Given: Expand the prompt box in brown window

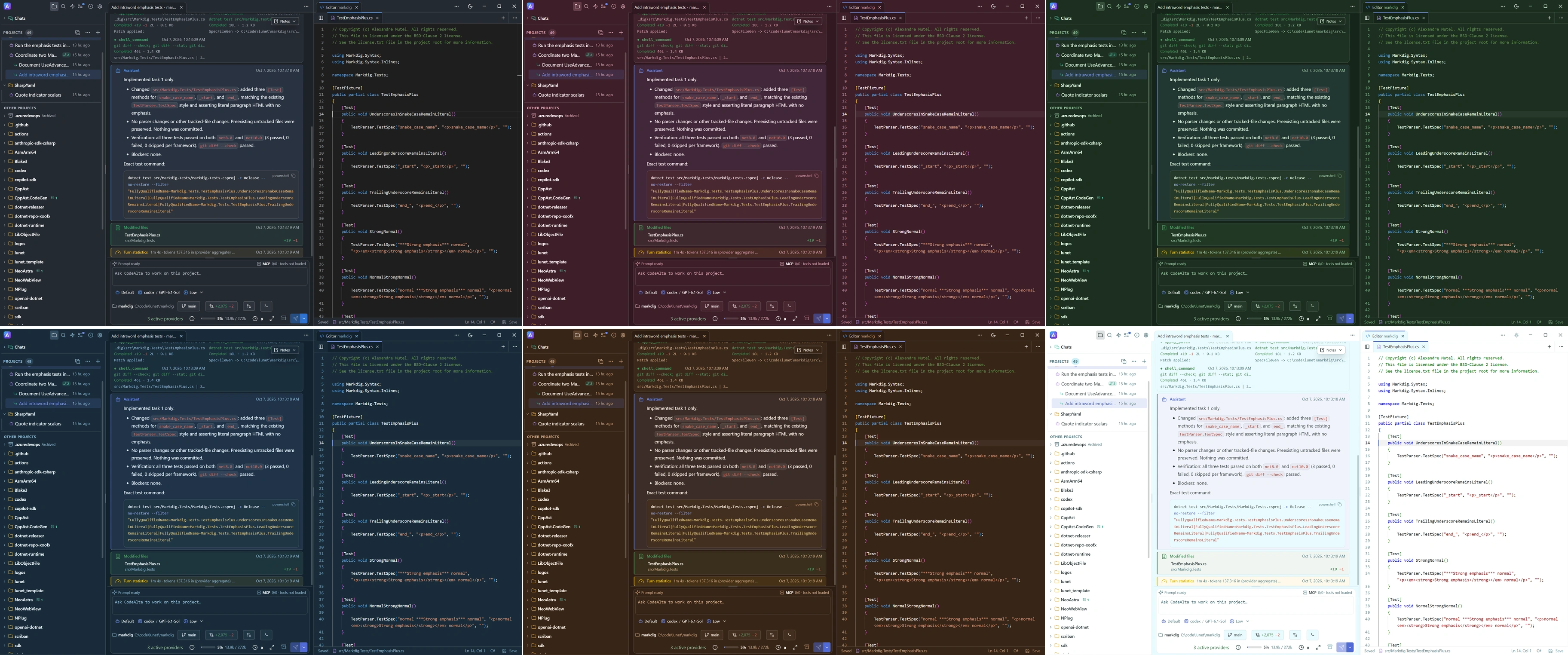Looking at the screenshot, I should coord(795,647).
